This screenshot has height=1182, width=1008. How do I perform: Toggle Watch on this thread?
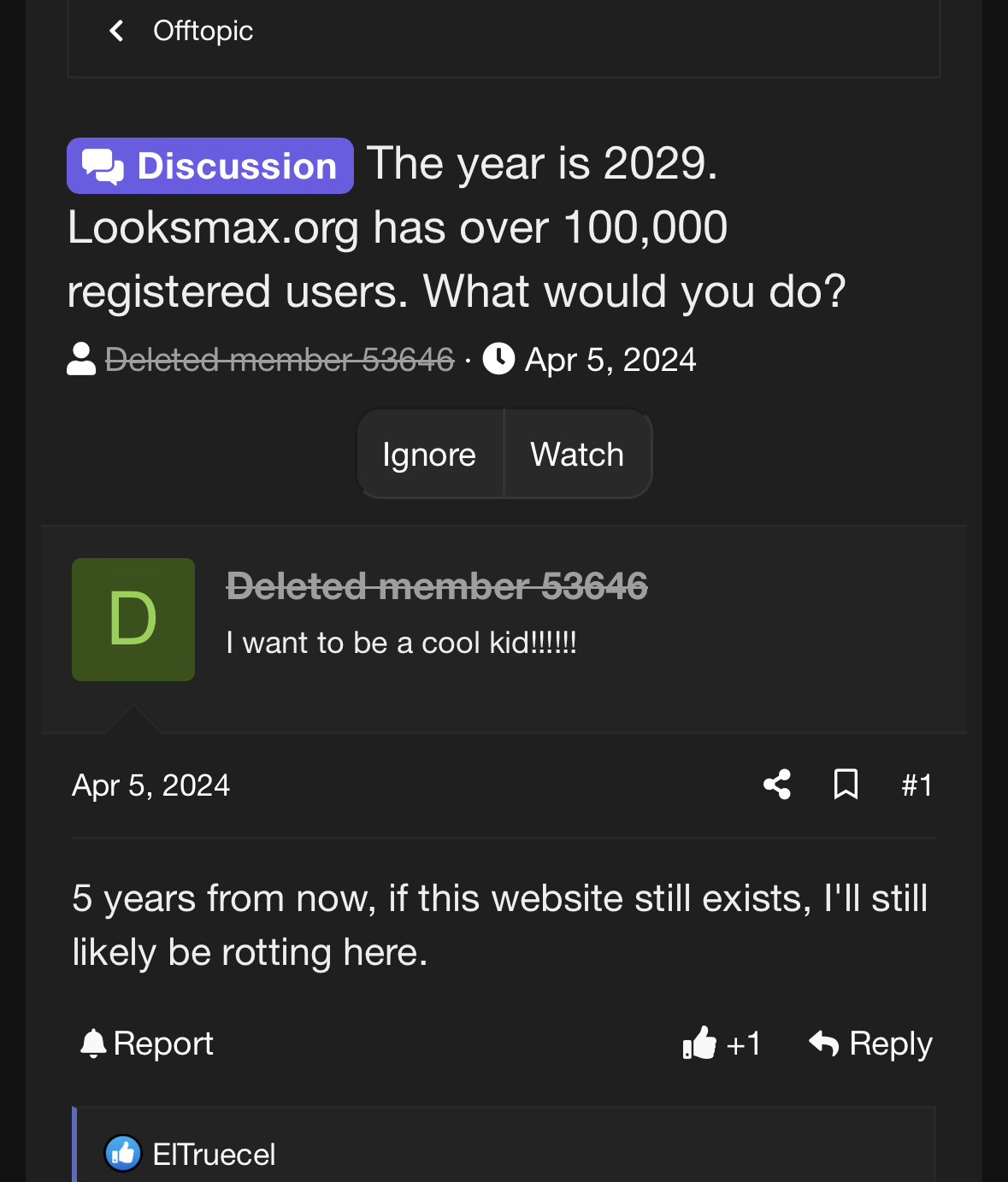pyautogui.click(x=577, y=455)
